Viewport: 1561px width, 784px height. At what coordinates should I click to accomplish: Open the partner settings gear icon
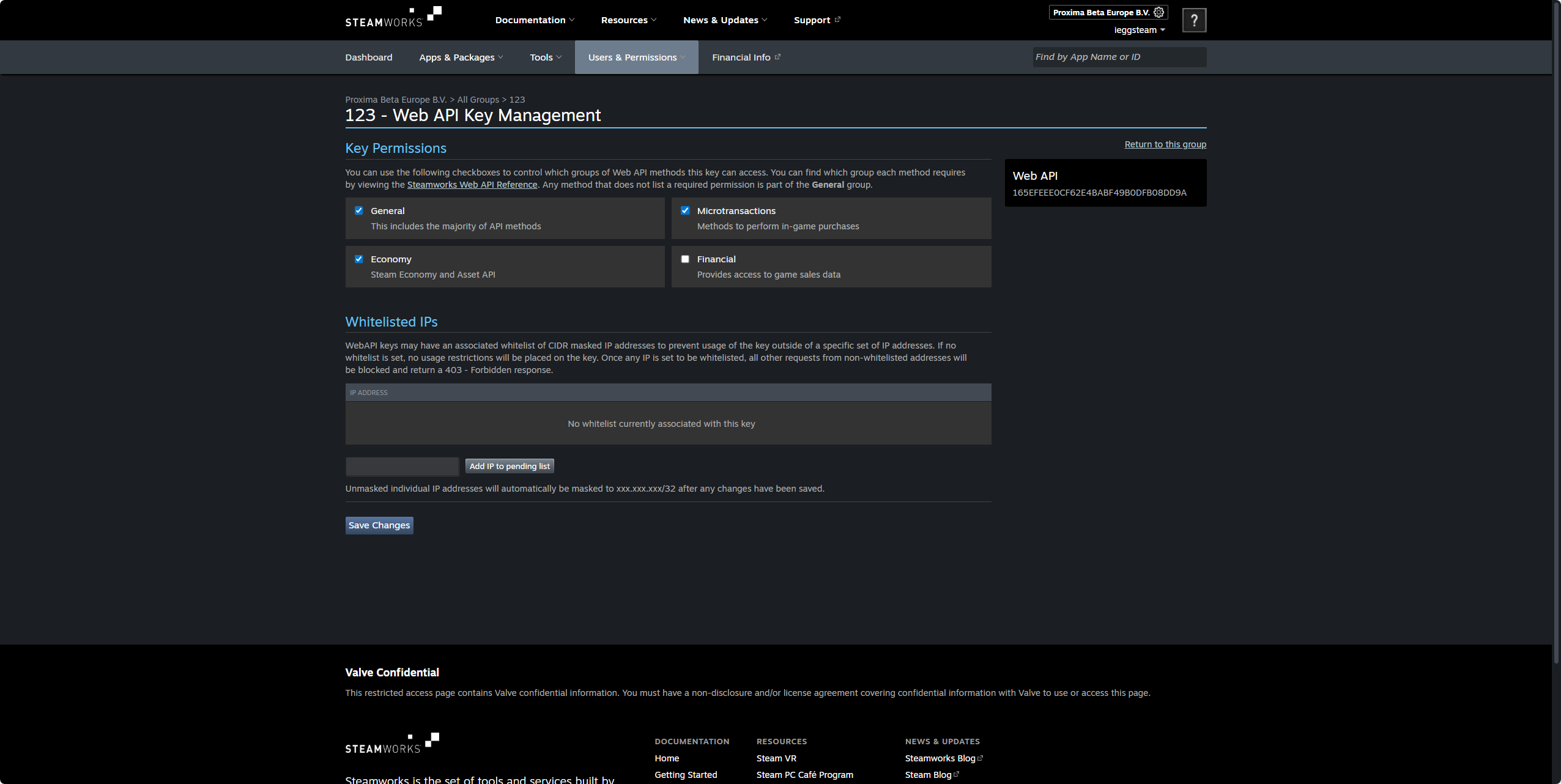click(x=1159, y=12)
